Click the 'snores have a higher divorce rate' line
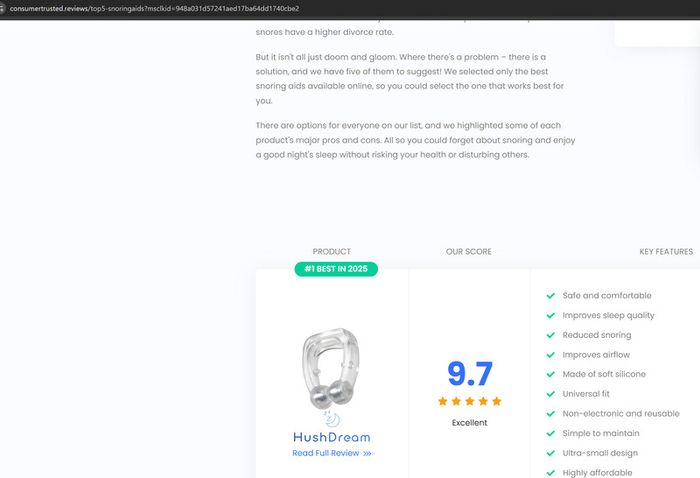 pyautogui.click(x=325, y=32)
